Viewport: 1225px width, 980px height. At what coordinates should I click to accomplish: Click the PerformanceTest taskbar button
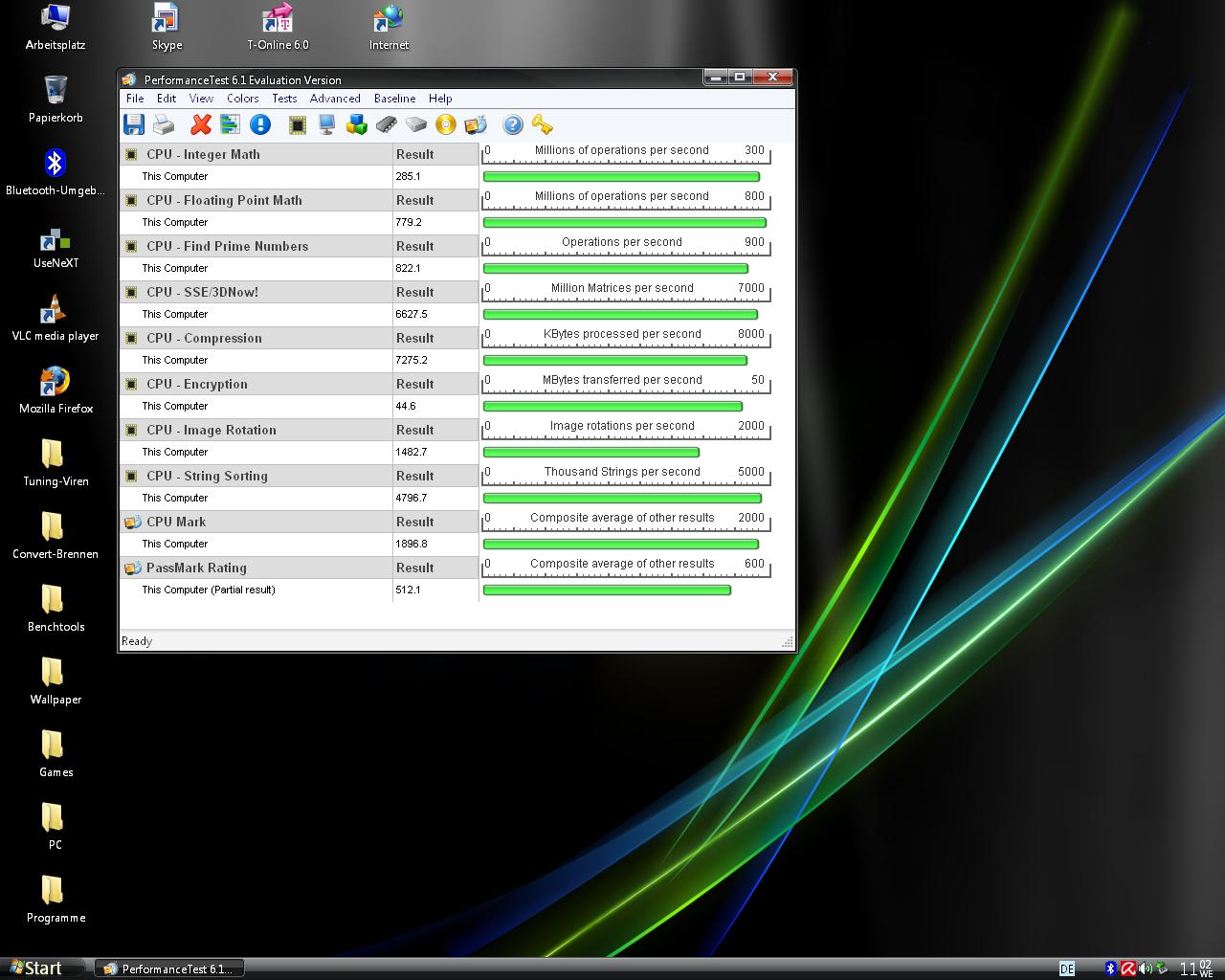point(168,969)
